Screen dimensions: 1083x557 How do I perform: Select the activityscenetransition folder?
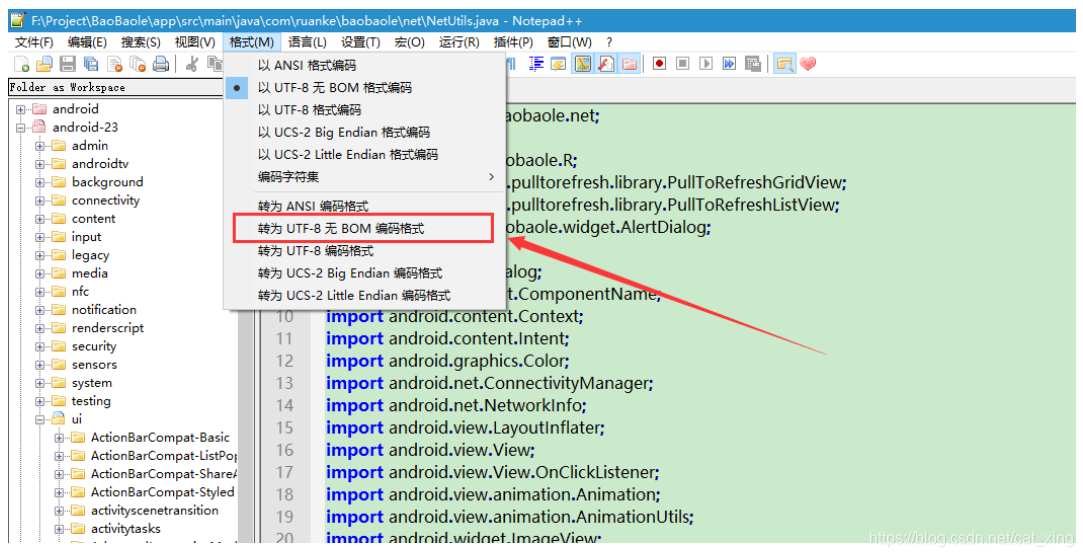click(x=155, y=511)
